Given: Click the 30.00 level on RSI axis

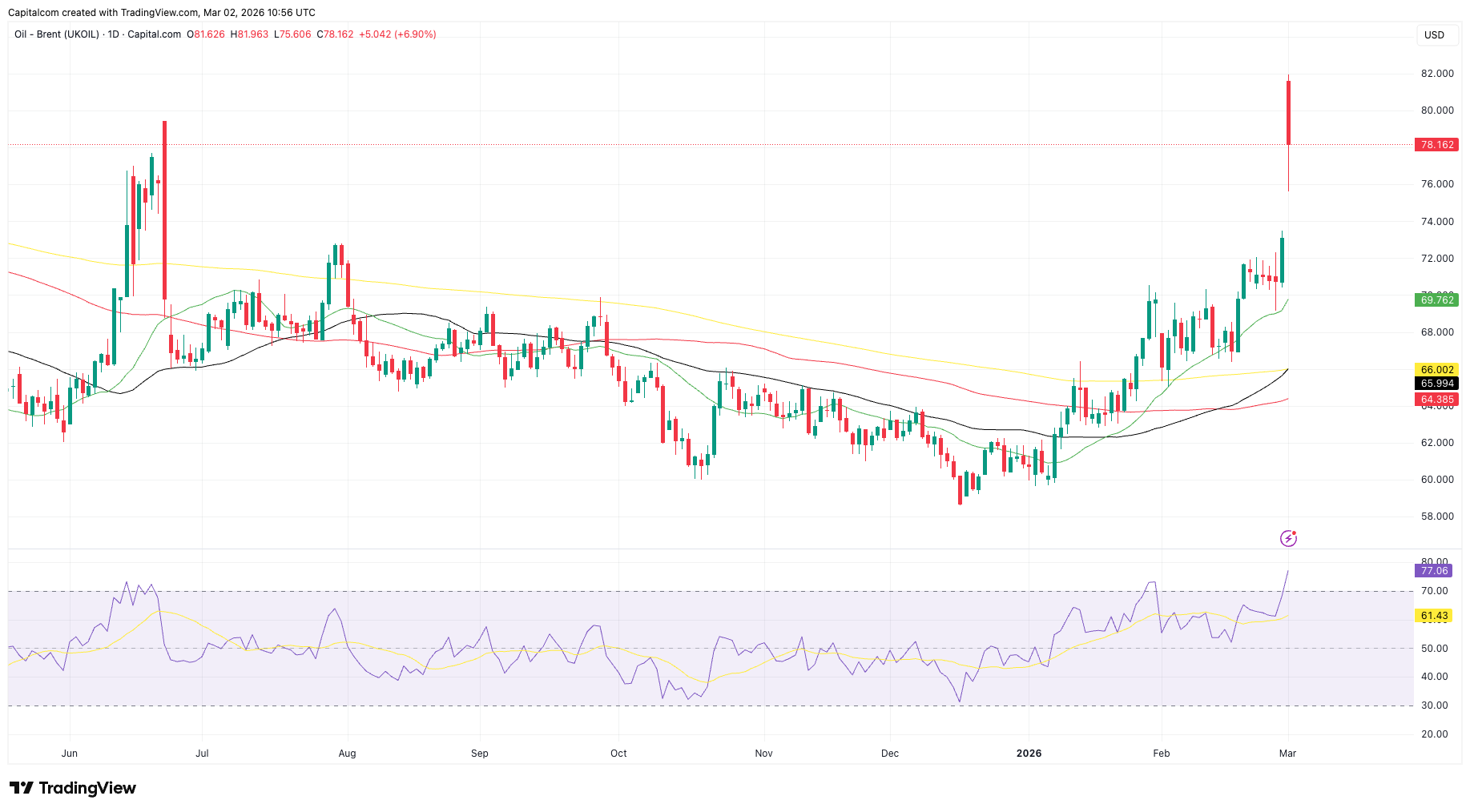Looking at the screenshot, I should [1434, 705].
